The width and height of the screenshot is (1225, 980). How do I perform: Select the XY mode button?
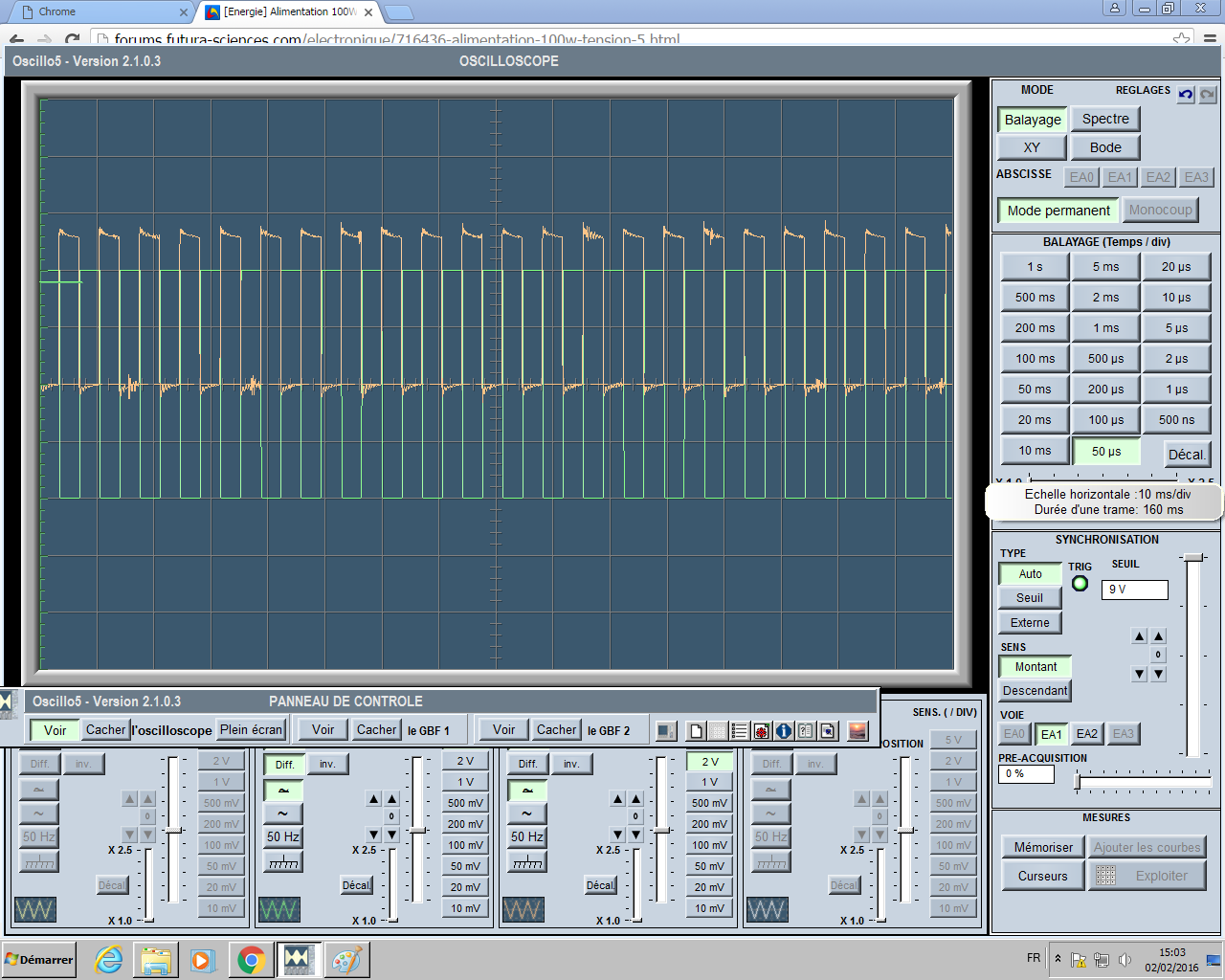click(x=1032, y=147)
